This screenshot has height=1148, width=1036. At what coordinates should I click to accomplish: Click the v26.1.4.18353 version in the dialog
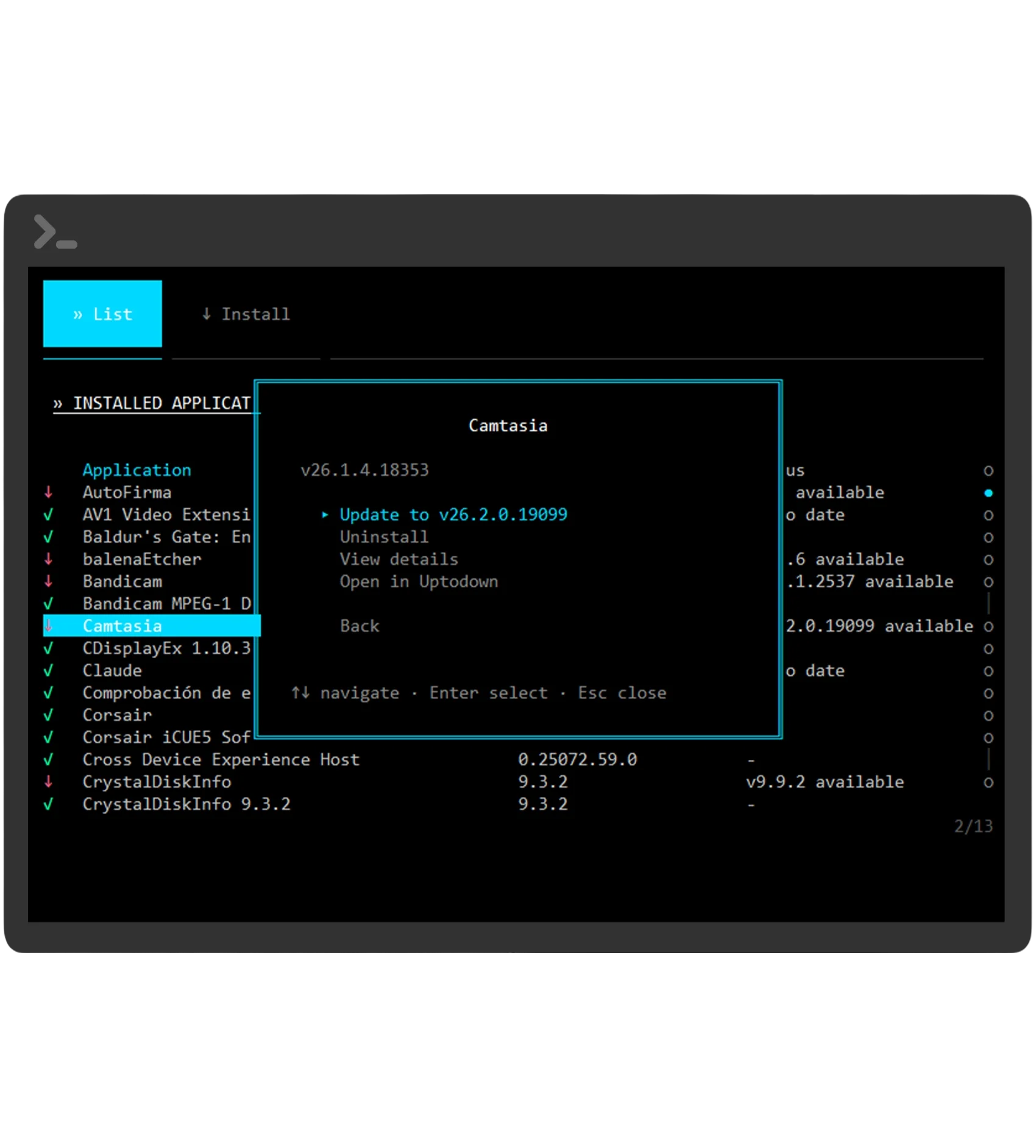tap(364, 470)
